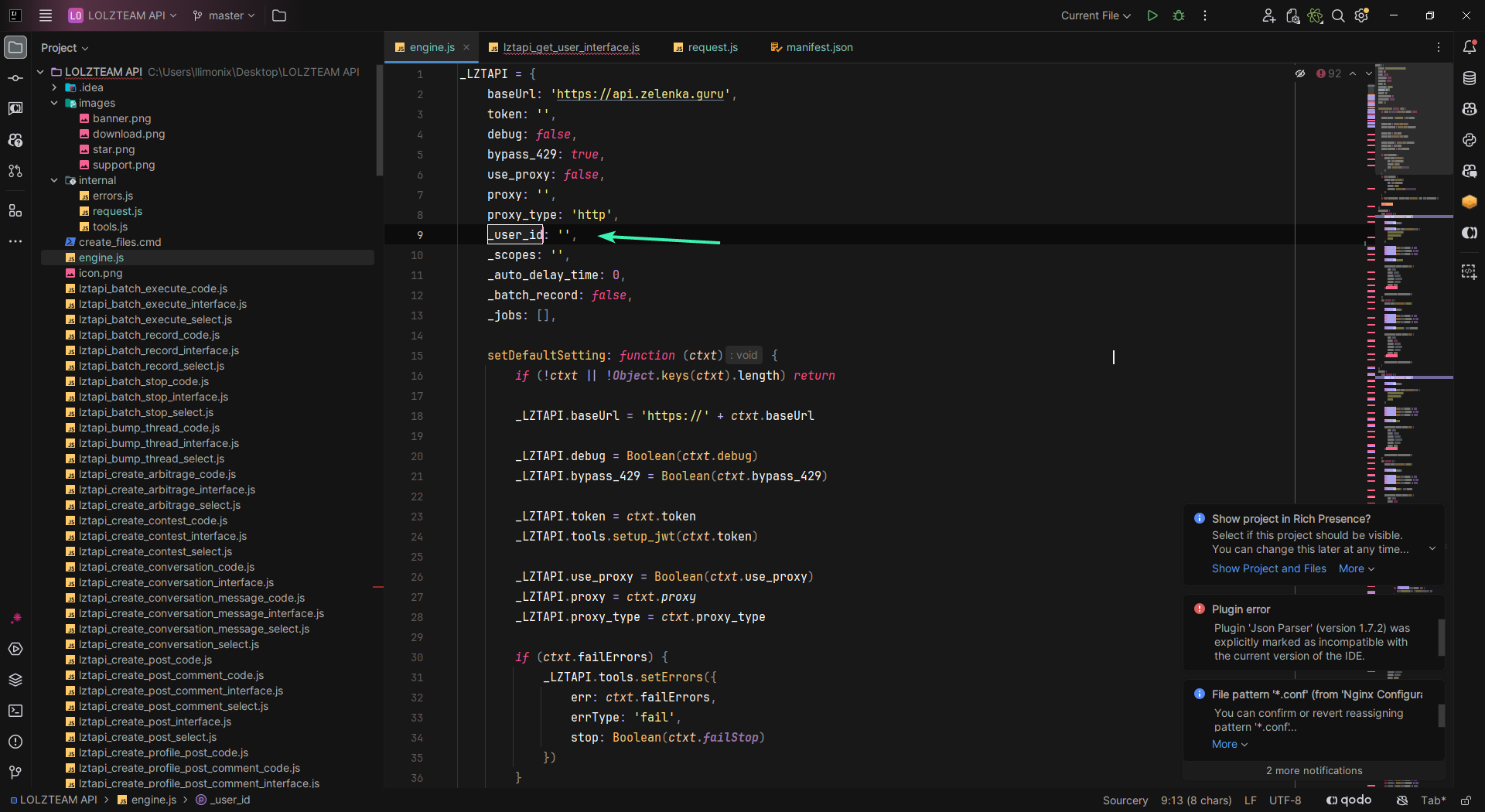Open the Current File run configuration dropdown

coord(1095,15)
